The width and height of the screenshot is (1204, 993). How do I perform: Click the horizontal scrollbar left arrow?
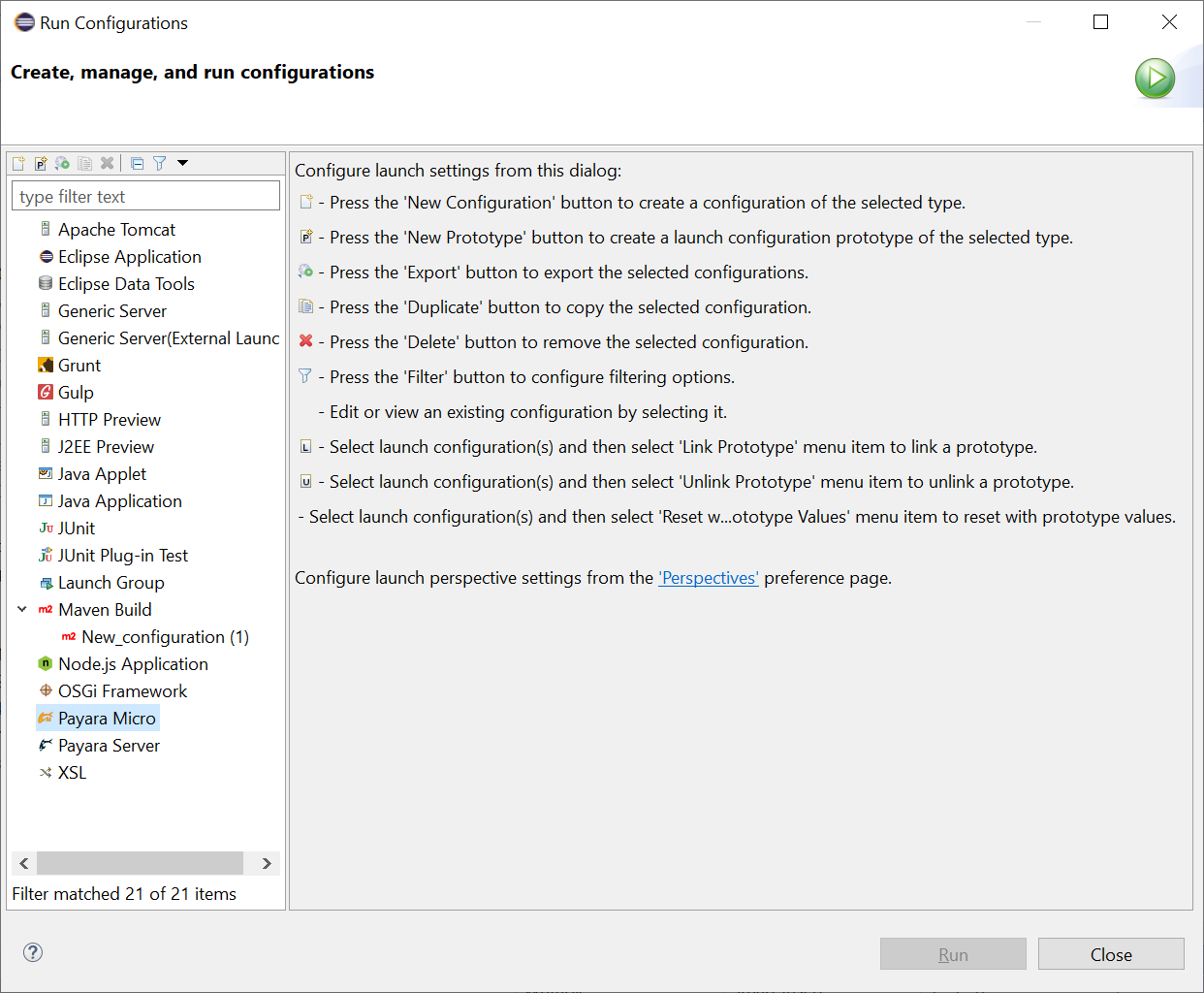[x=24, y=863]
